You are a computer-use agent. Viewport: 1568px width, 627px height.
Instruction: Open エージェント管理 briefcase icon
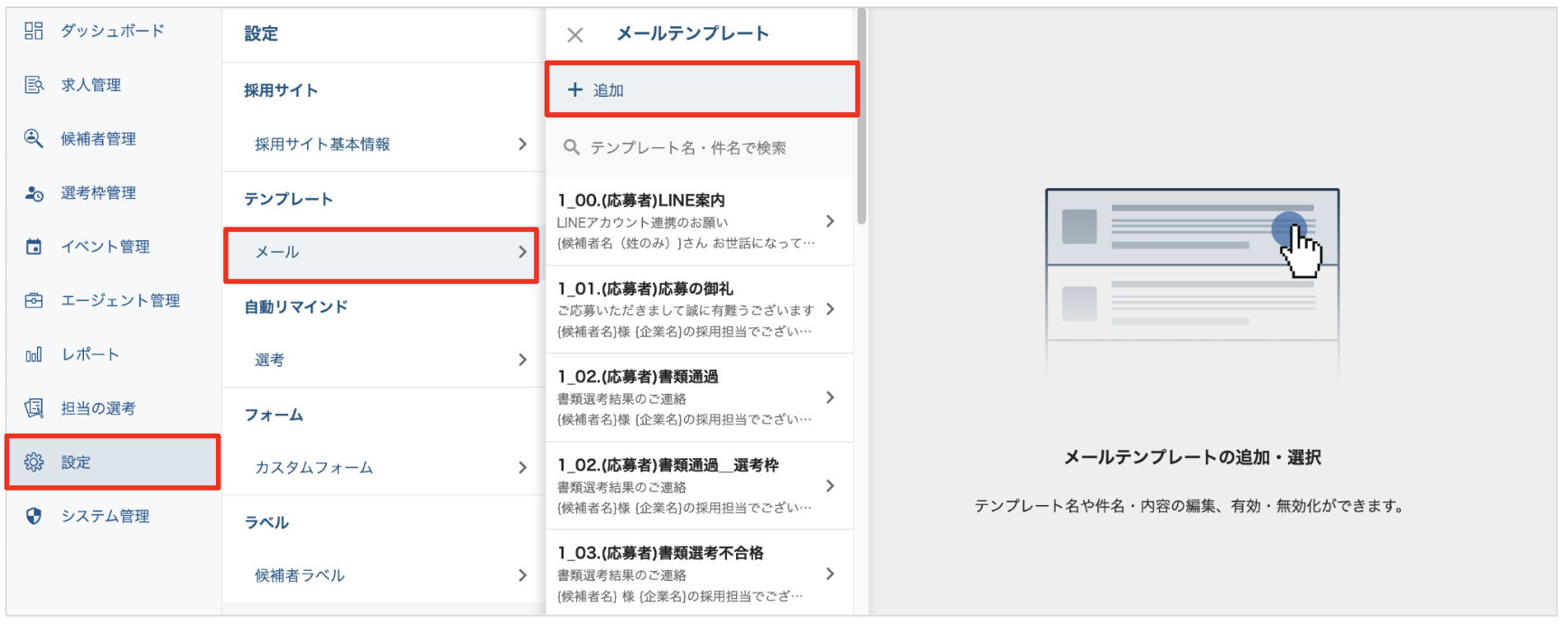click(33, 301)
